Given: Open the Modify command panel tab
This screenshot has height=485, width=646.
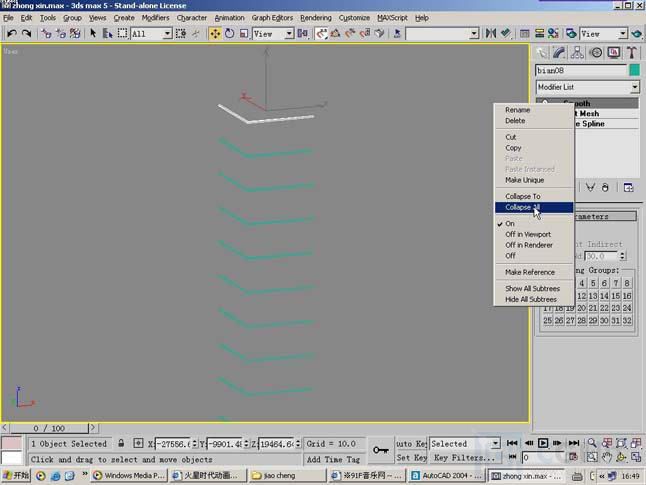Looking at the screenshot, I should [559, 53].
